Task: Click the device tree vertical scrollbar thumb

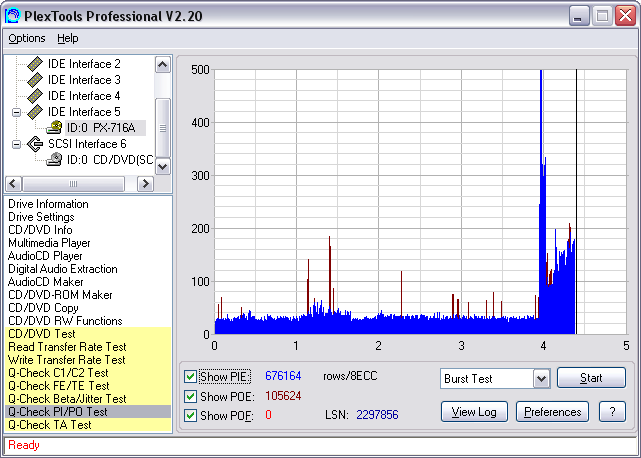Action: point(163,128)
